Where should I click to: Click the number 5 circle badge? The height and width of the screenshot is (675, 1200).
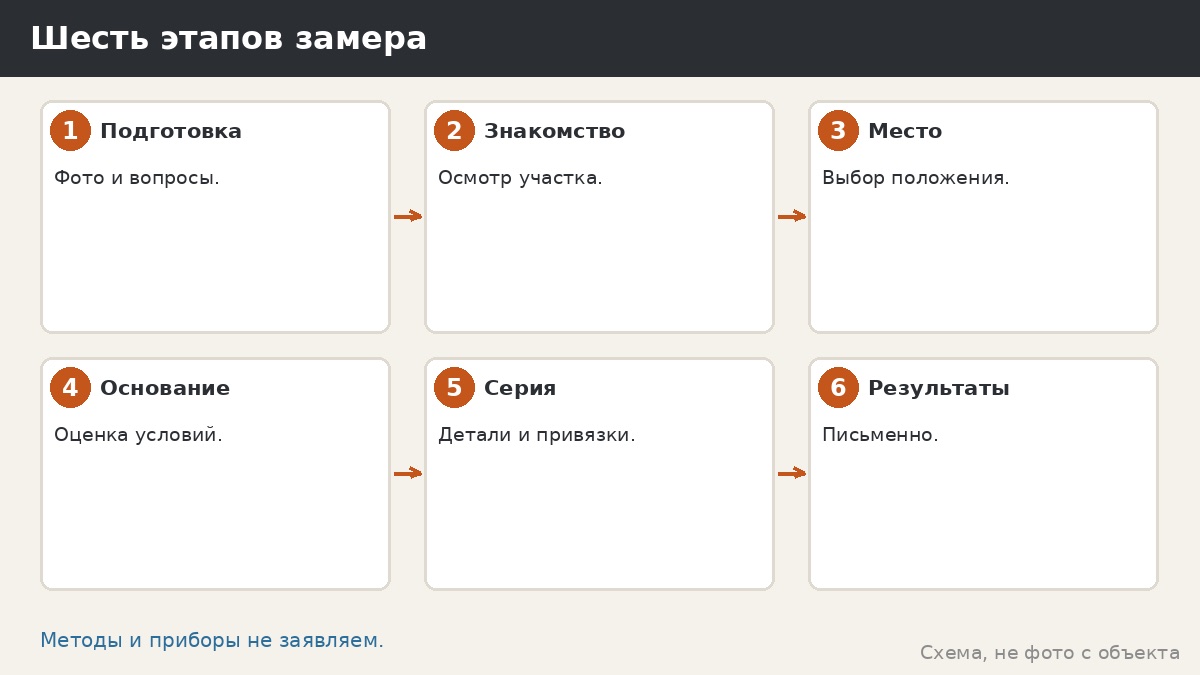click(x=454, y=388)
